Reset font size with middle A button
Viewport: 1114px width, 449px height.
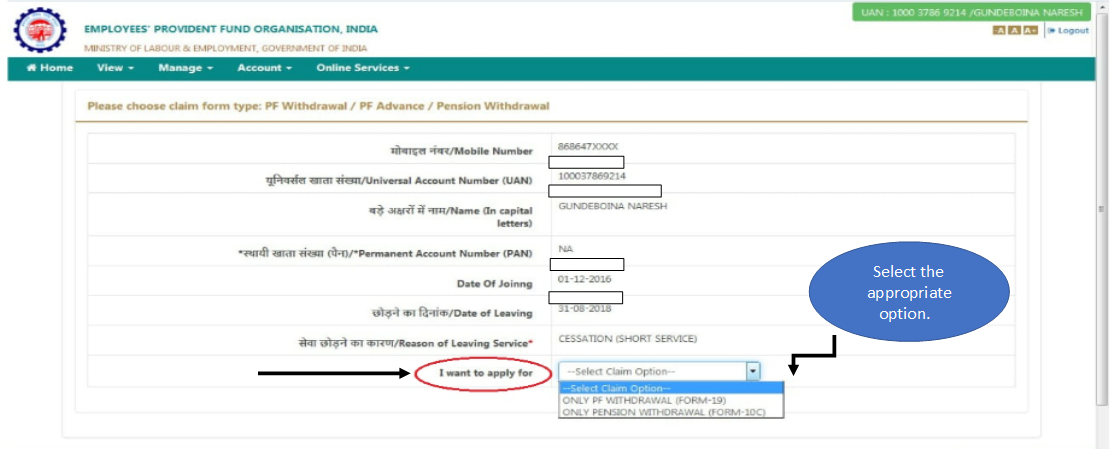click(1014, 31)
